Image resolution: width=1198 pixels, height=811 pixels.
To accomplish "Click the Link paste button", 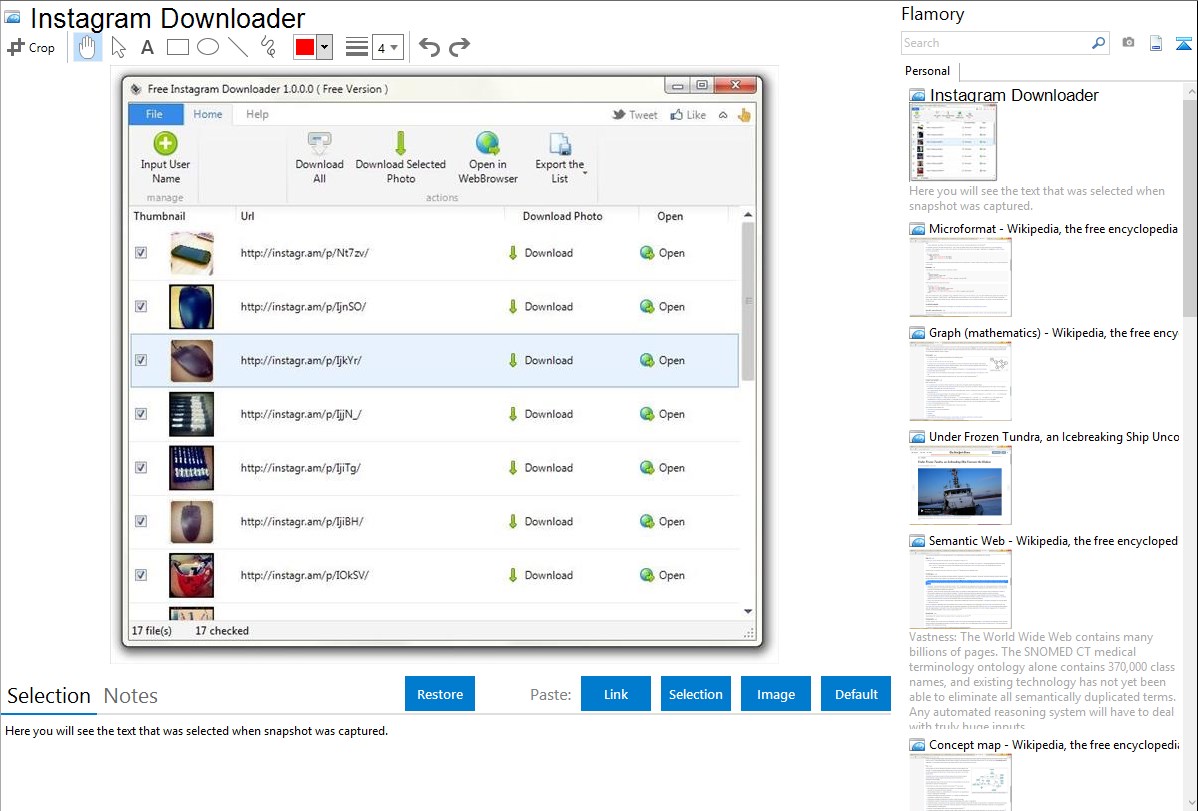I will pyautogui.click(x=616, y=694).
